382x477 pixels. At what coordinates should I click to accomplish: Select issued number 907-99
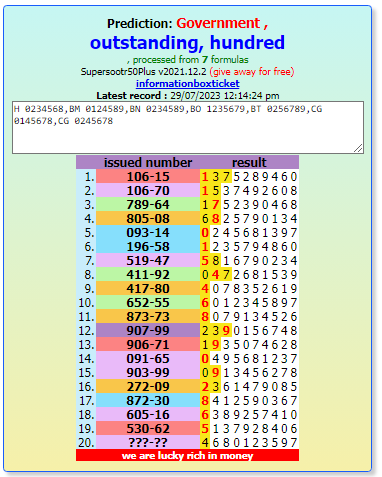(148, 330)
